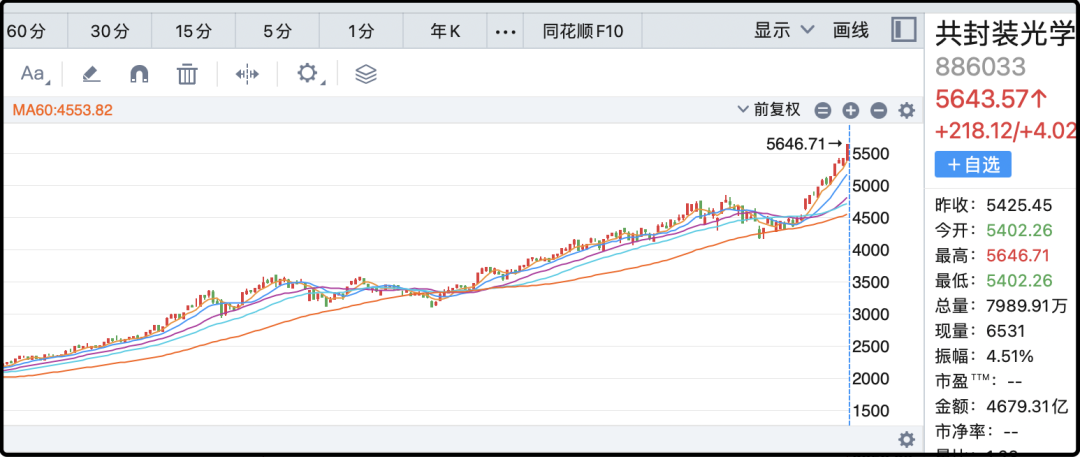Switch to the 5分 period tab
Image resolution: width=1080 pixels, height=457 pixels.
tap(278, 31)
